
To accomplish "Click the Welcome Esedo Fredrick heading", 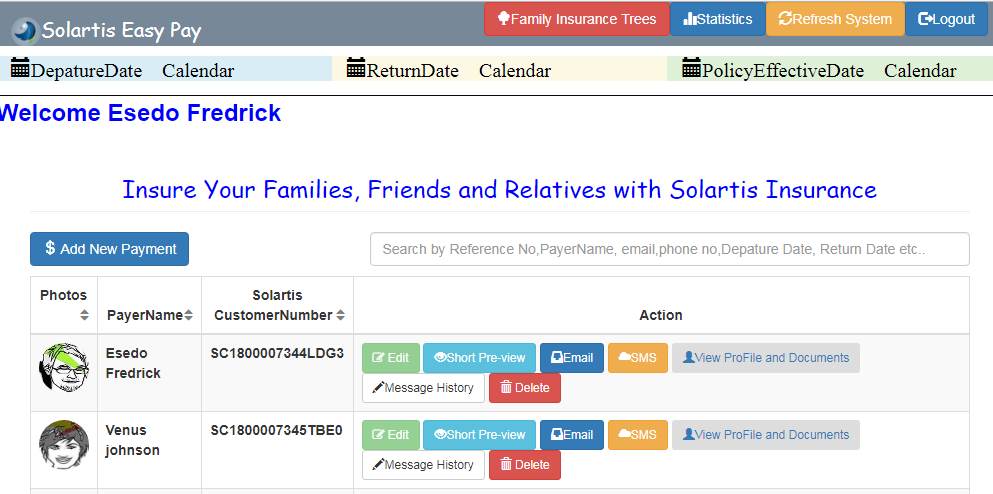I will (x=140, y=113).
